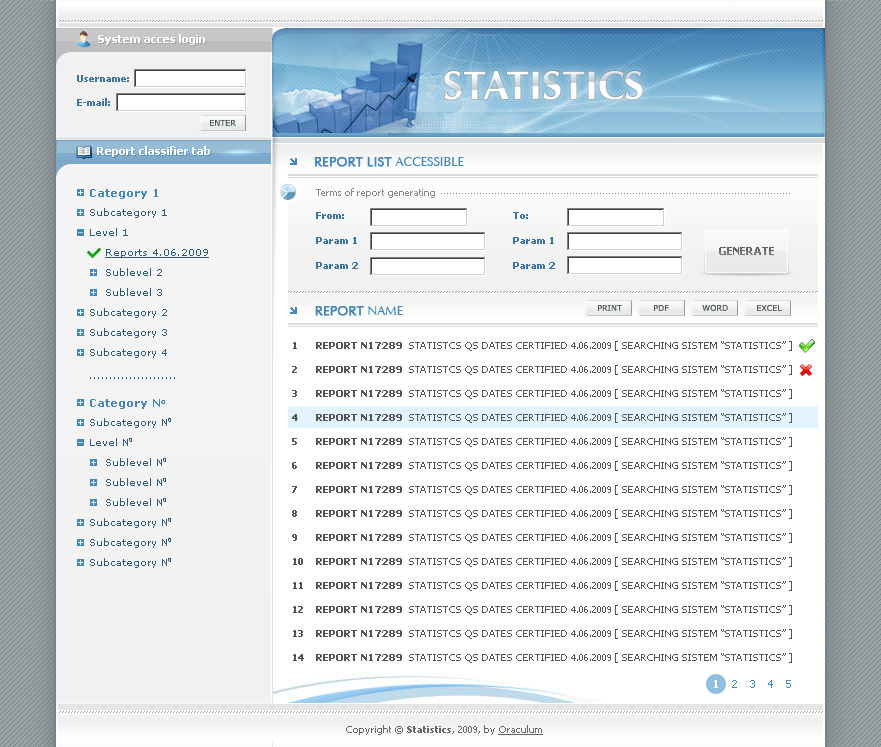Export the report using EXCEL button

coord(769,308)
